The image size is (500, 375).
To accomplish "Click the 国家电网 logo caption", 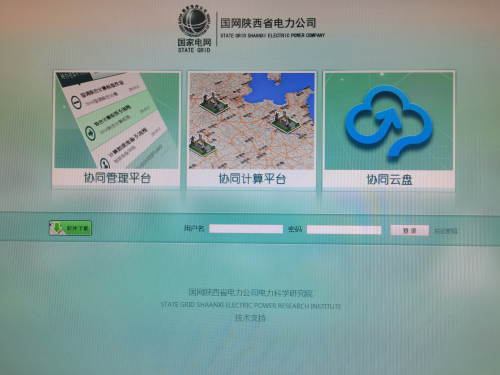I will (x=194, y=42).
